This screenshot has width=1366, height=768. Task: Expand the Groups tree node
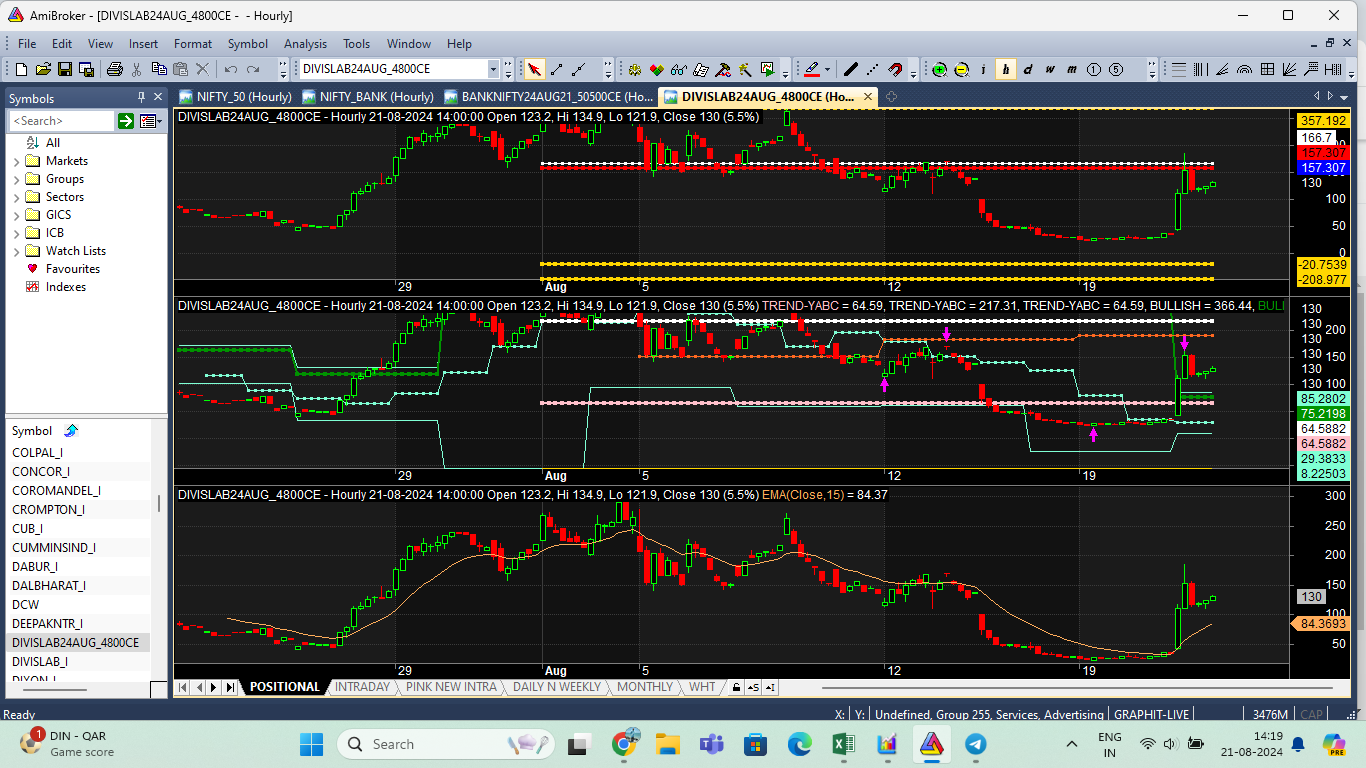pos(16,179)
